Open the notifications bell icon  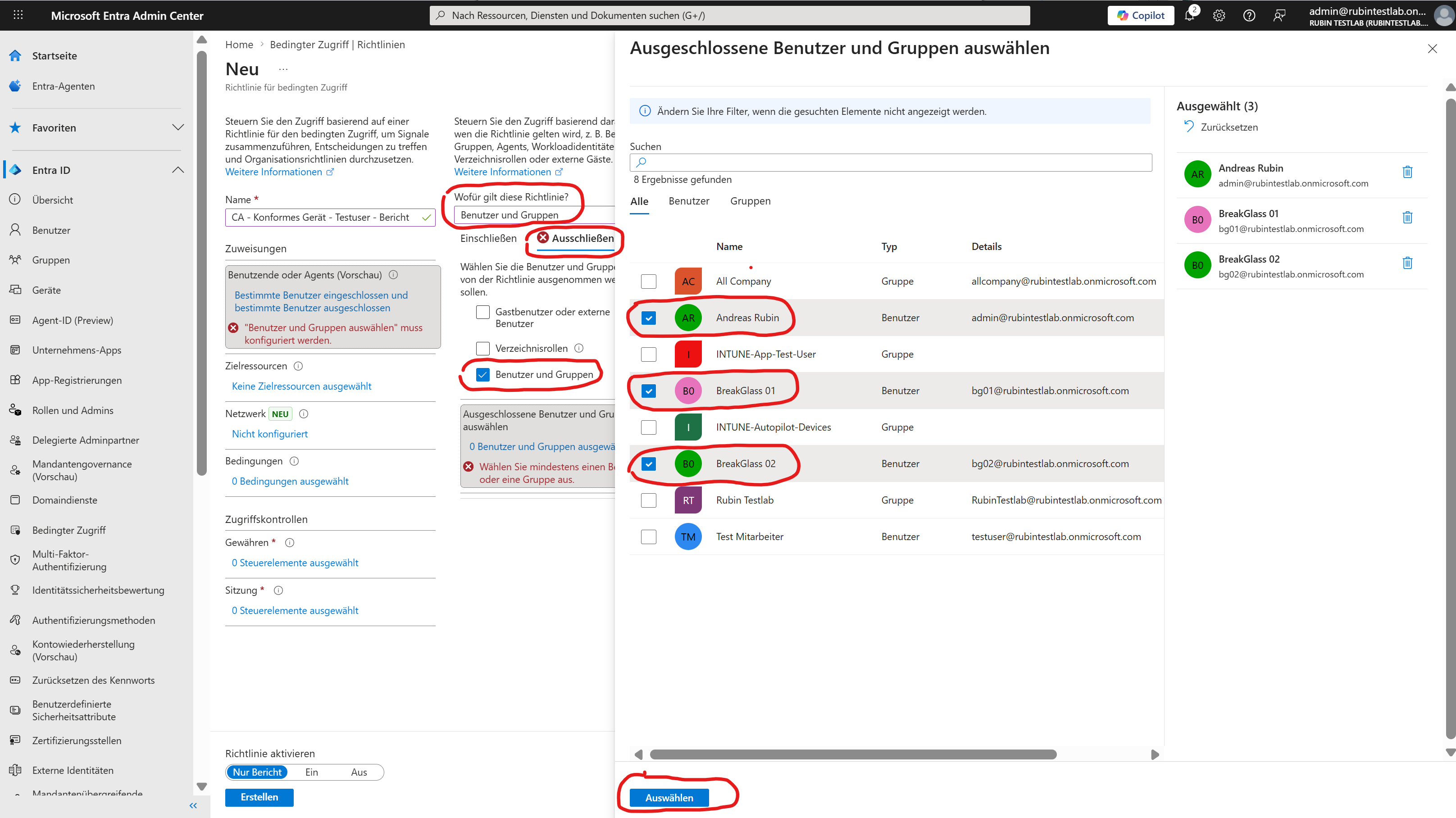[x=1189, y=16]
